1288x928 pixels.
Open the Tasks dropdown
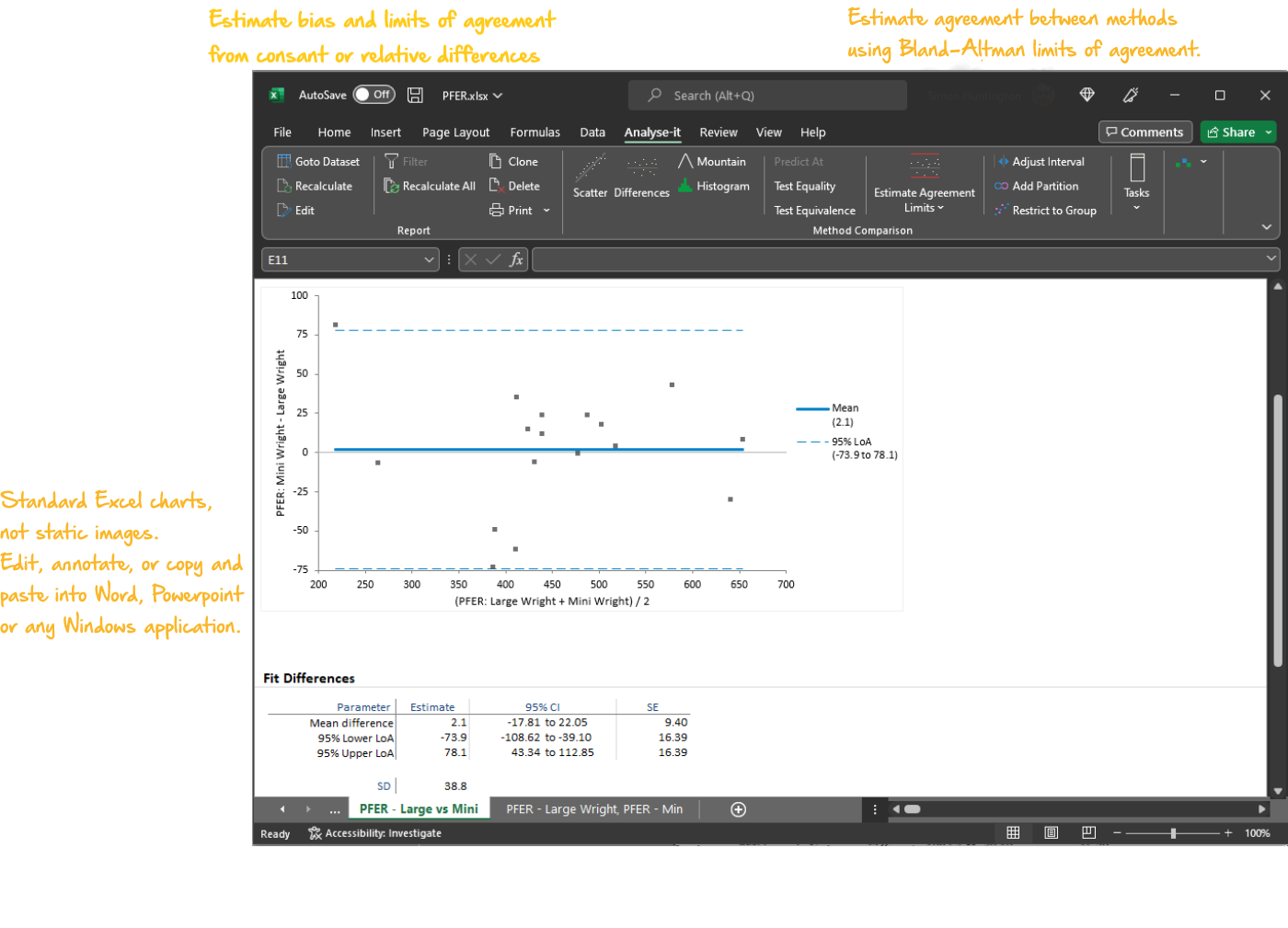(x=1136, y=183)
